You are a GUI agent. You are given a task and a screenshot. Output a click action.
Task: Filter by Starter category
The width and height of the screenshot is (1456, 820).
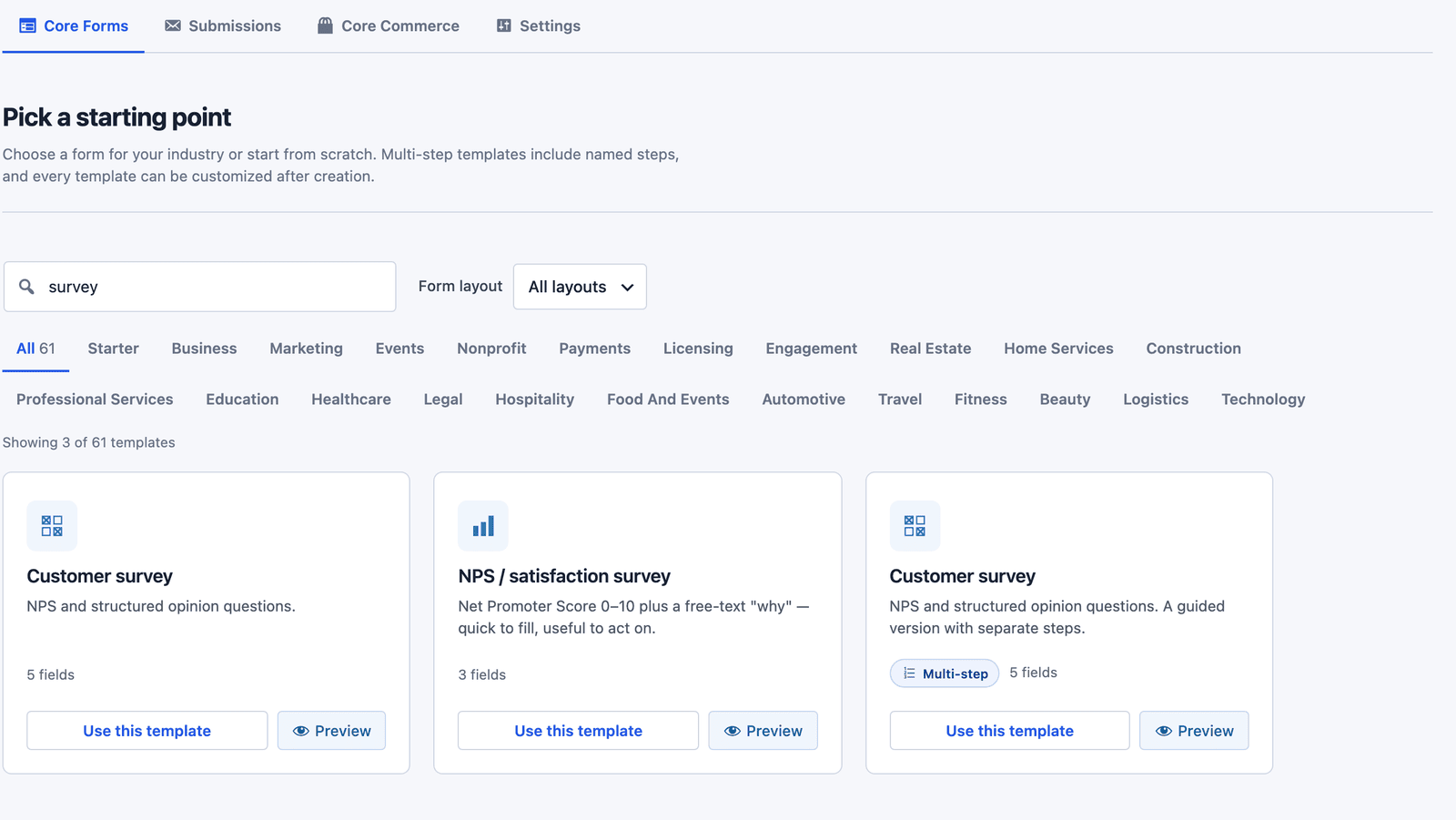[x=114, y=349]
